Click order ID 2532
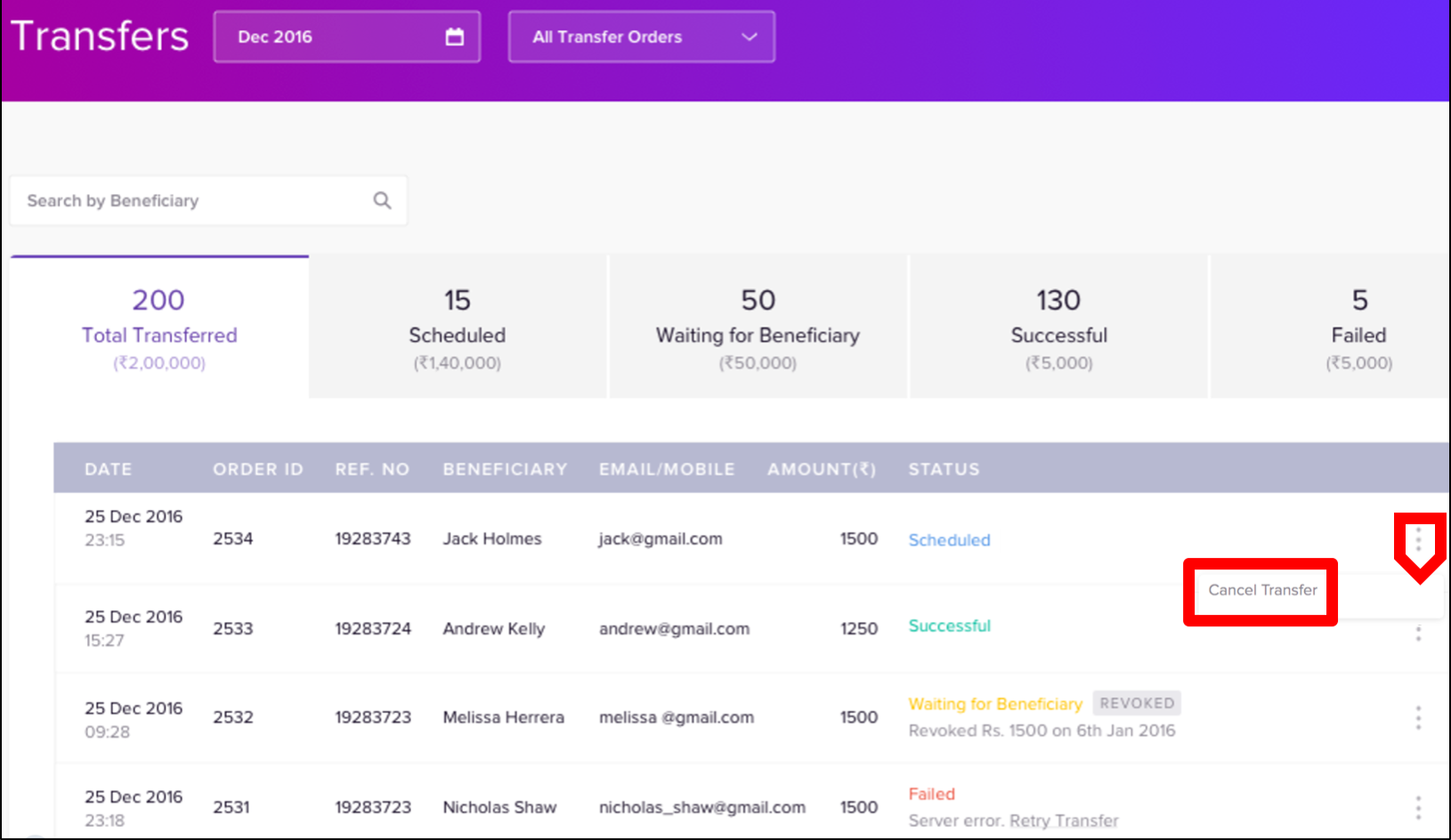Screen dimensions: 1451x840 tap(233, 717)
